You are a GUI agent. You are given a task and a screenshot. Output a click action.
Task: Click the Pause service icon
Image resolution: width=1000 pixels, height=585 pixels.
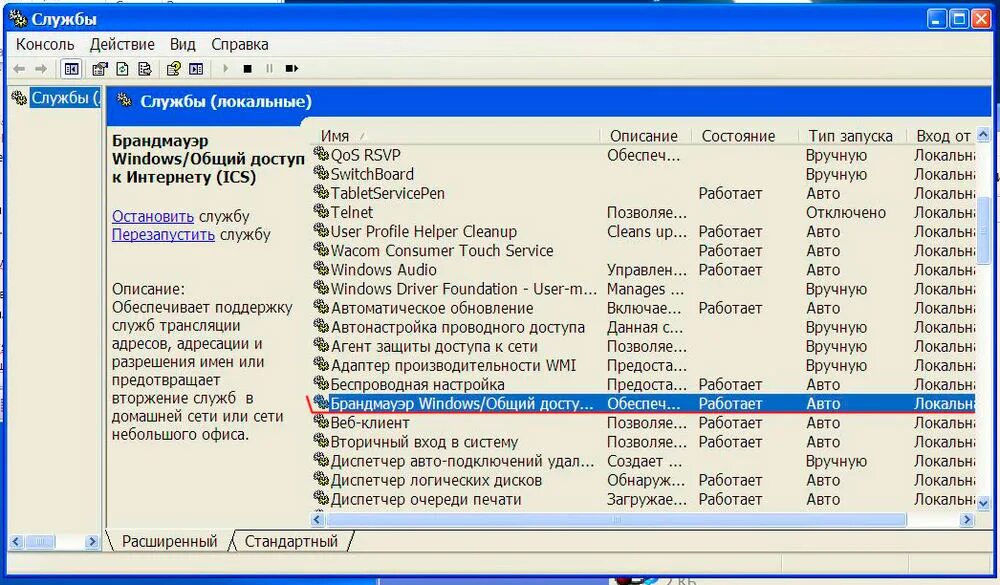click(x=269, y=69)
